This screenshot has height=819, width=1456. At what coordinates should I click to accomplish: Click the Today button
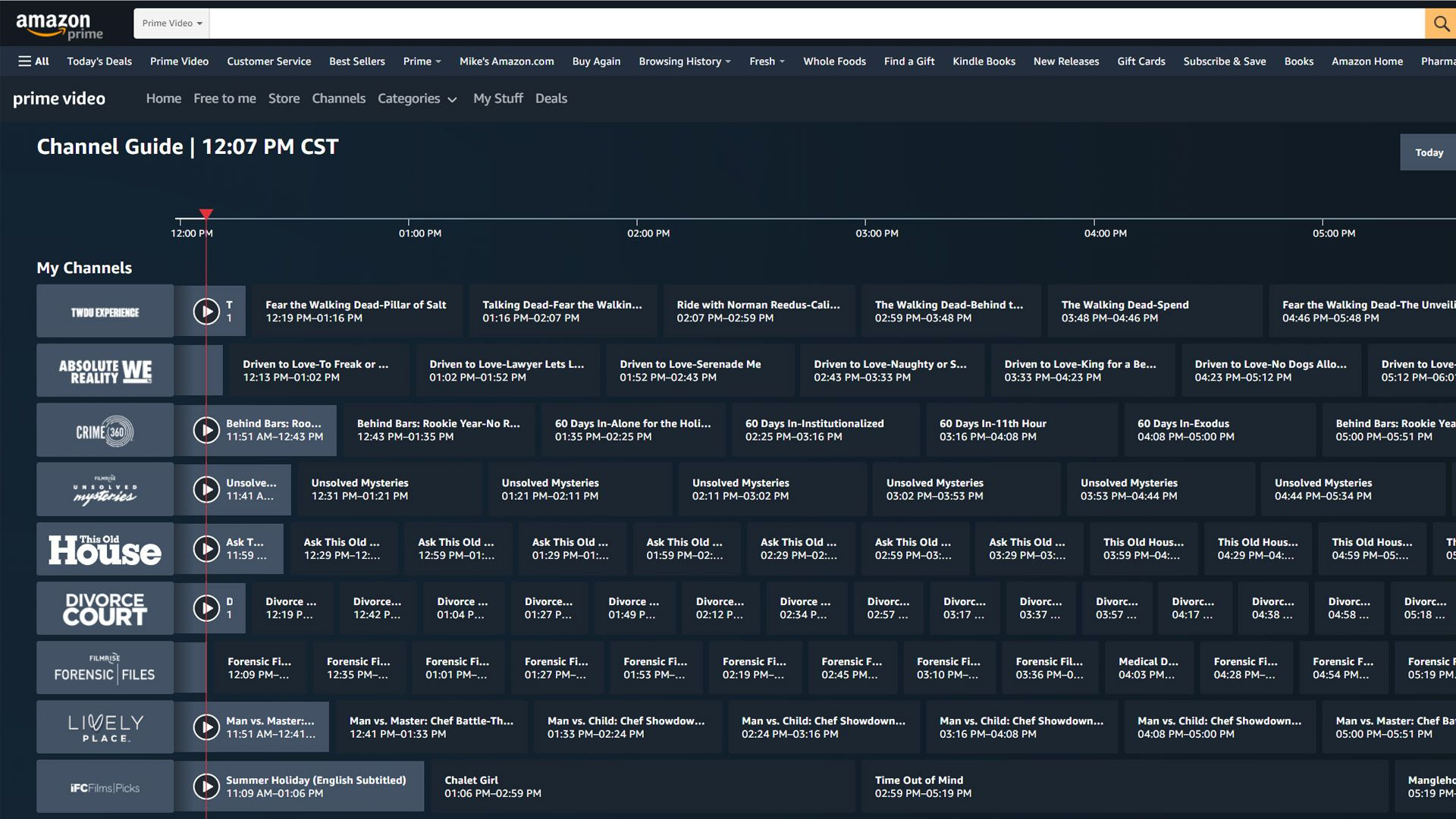(1429, 152)
